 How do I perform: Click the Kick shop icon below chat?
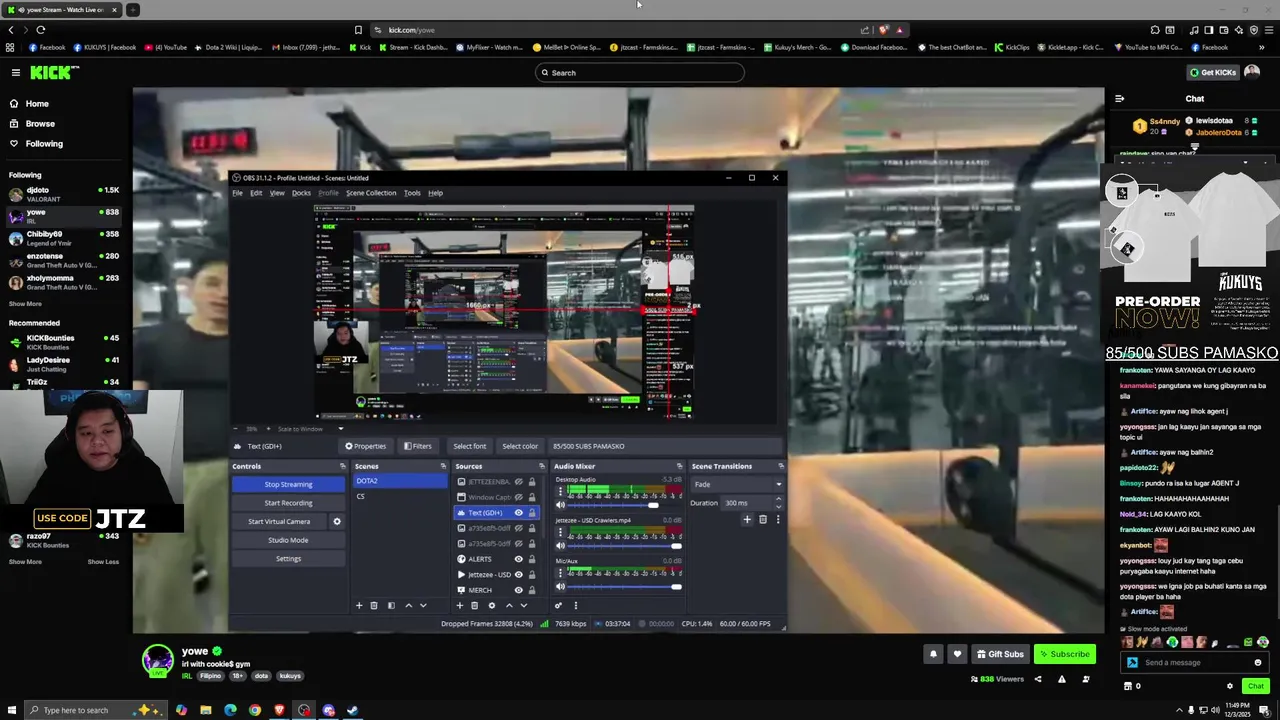click(1128, 686)
